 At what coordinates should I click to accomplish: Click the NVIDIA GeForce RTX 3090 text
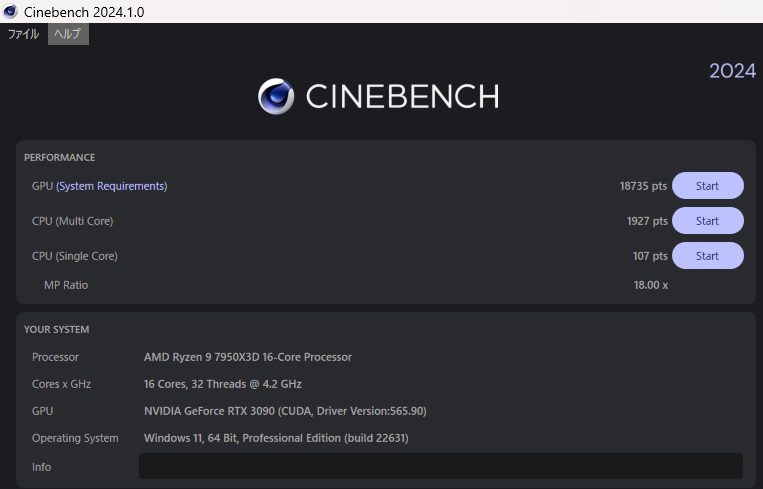point(285,411)
